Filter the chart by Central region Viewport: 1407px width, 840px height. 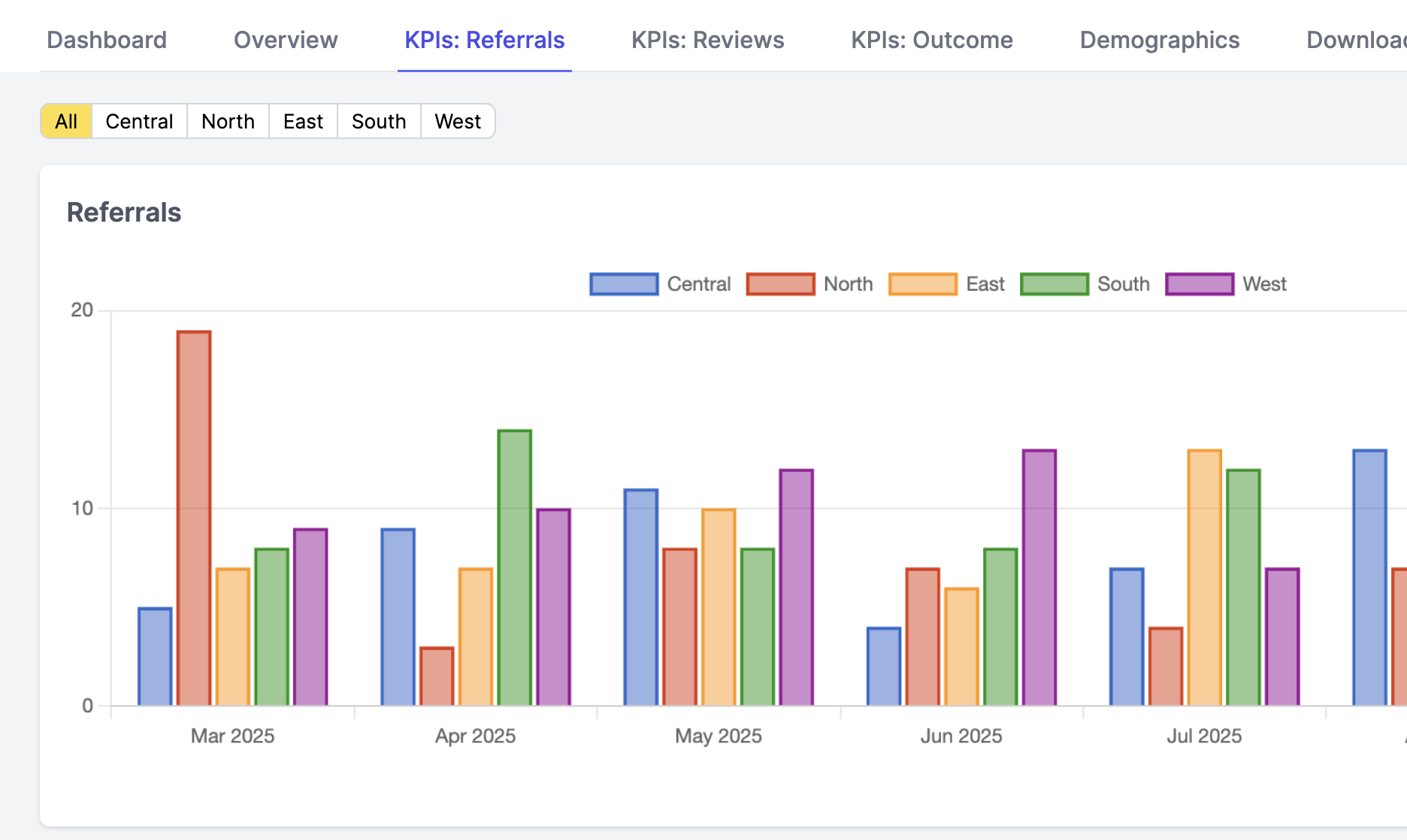(139, 121)
